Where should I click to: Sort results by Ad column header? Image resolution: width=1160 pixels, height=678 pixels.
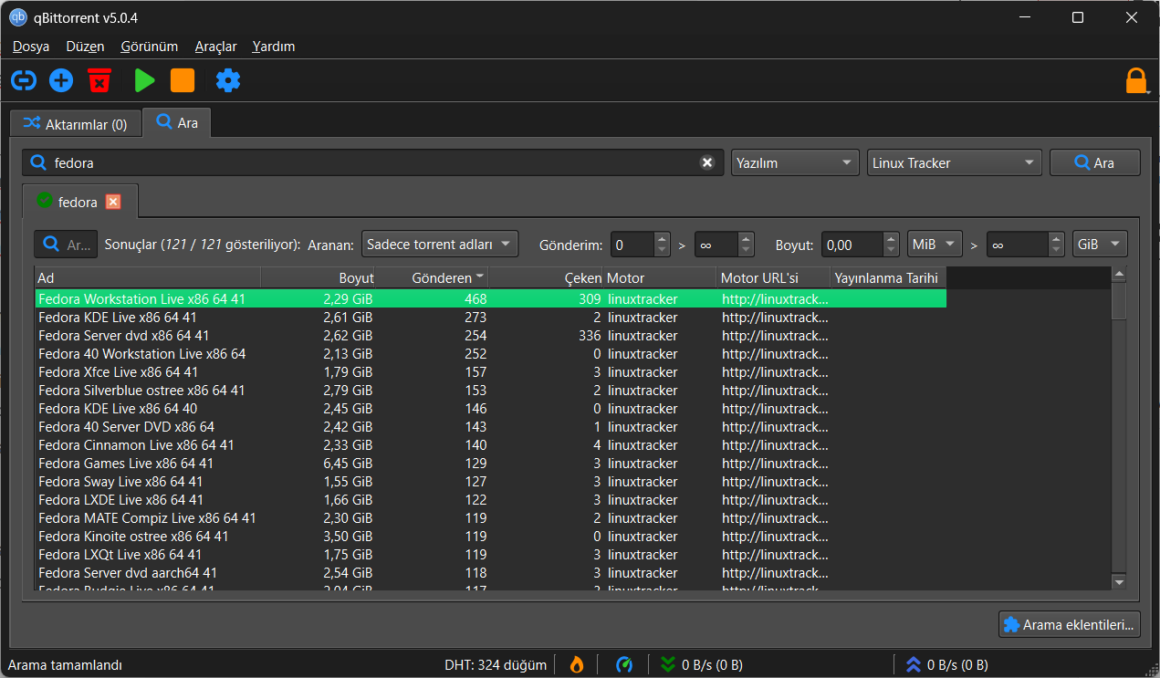click(x=148, y=278)
